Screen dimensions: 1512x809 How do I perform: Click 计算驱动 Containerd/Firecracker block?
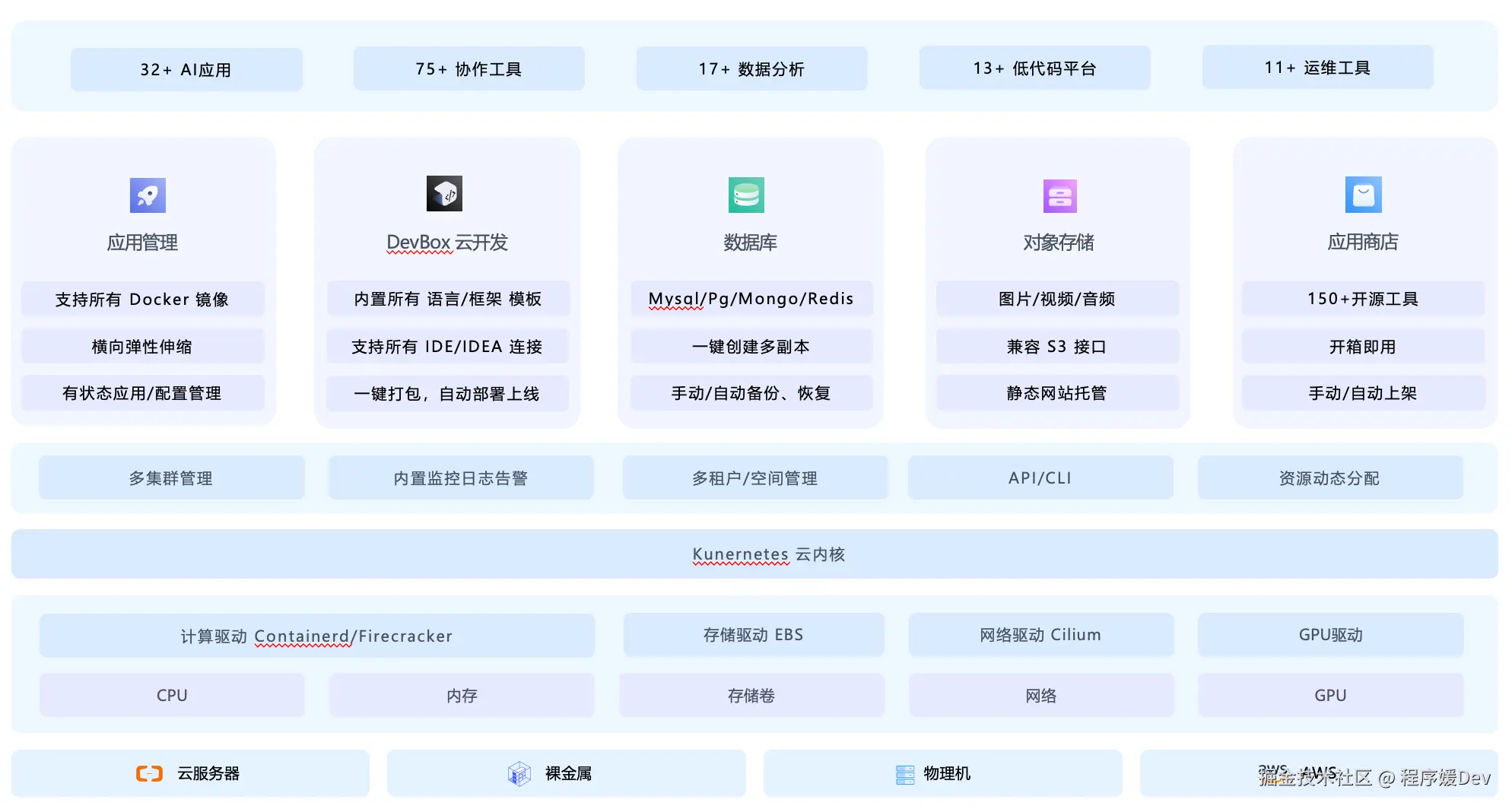coord(317,636)
